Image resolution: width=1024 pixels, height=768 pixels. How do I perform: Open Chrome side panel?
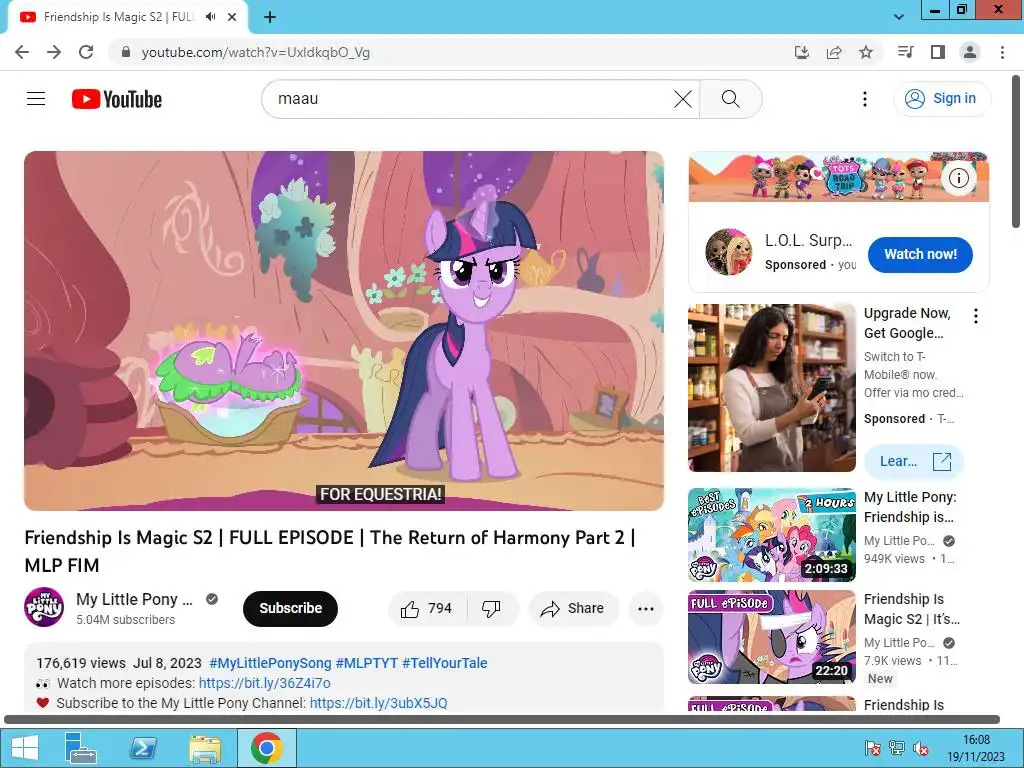pyautogui.click(x=938, y=52)
